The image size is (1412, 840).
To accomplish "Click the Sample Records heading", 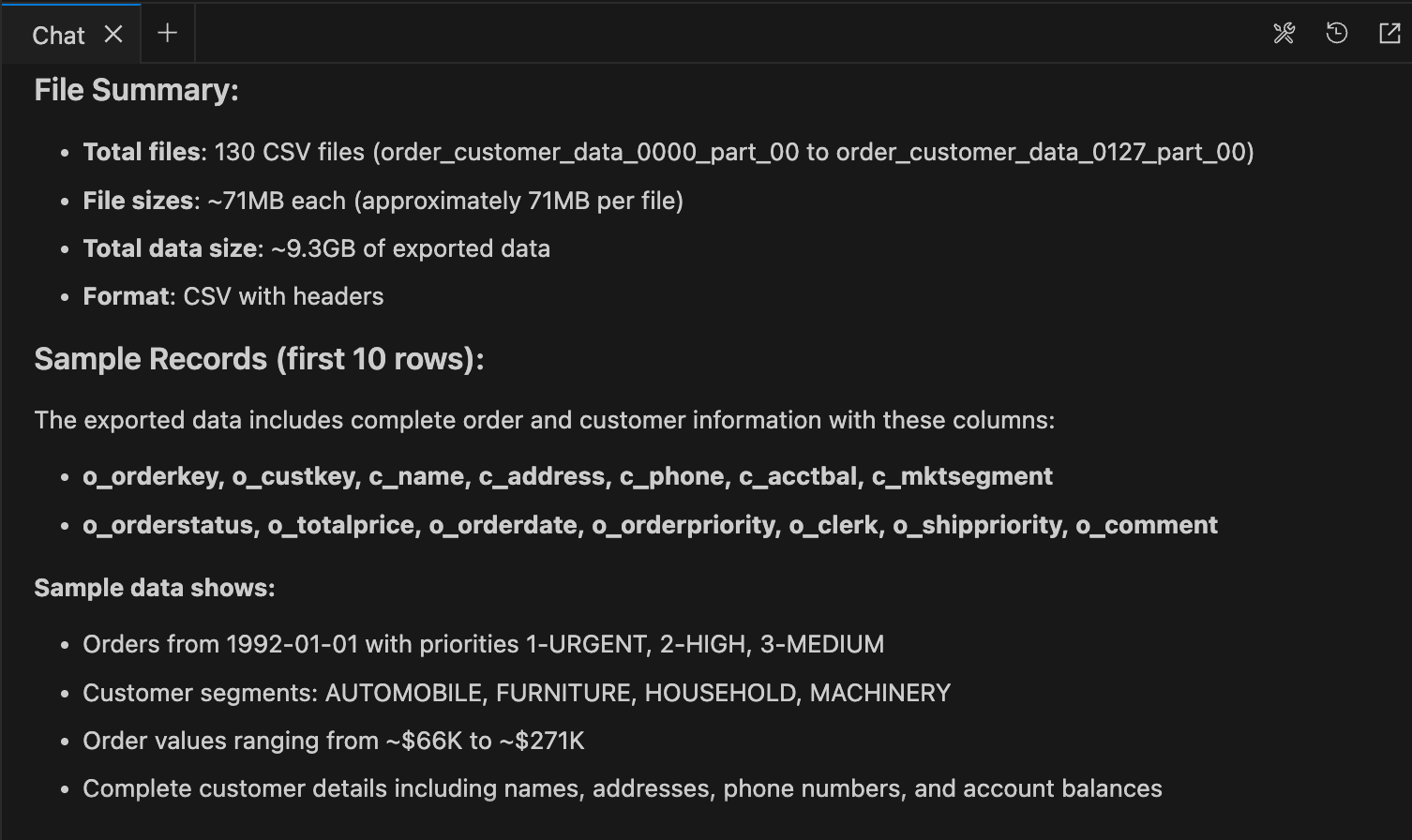I will (x=259, y=358).
